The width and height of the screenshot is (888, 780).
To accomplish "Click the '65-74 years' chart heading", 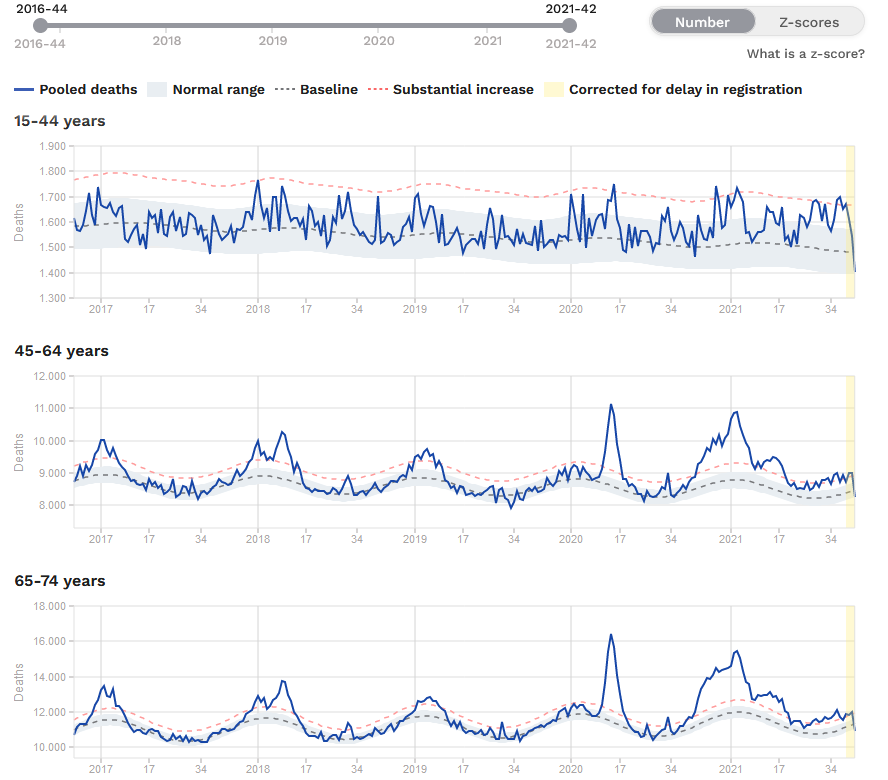I will (60, 581).
